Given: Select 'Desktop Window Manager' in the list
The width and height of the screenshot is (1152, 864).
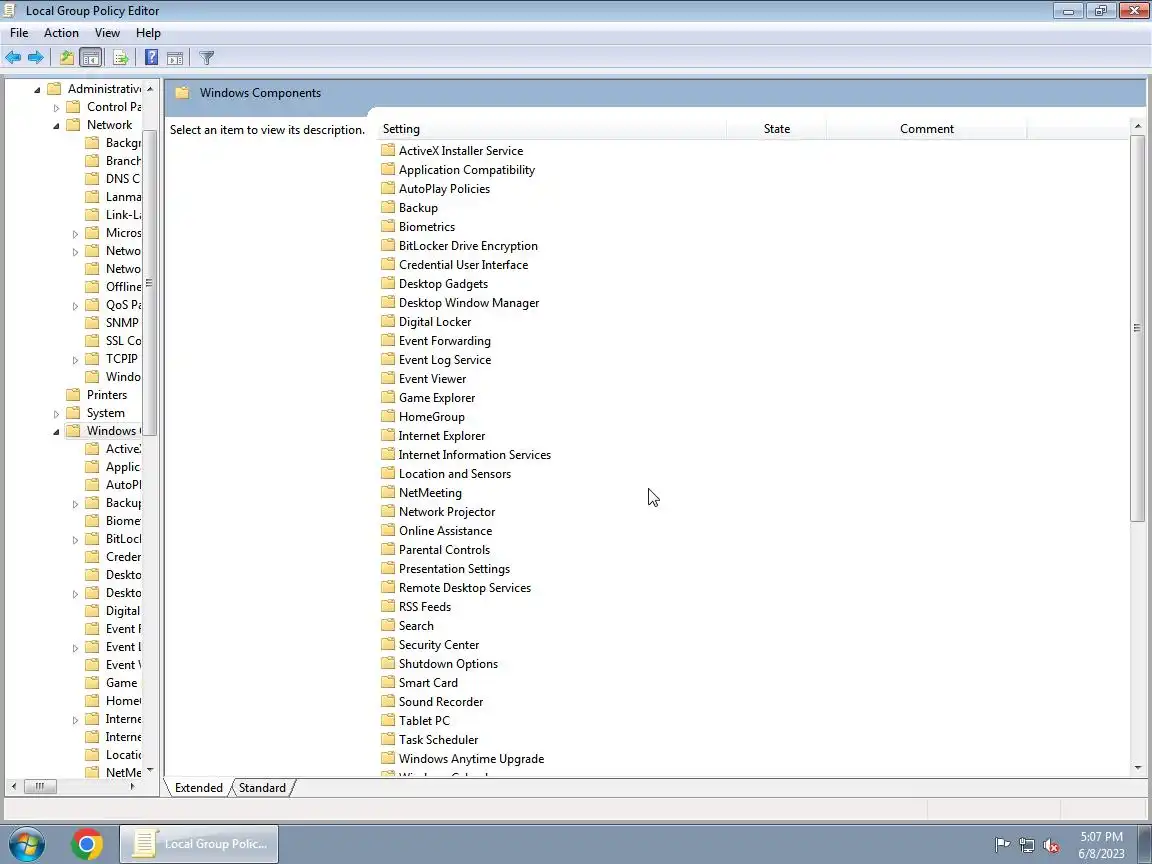Looking at the screenshot, I should 469,303.
